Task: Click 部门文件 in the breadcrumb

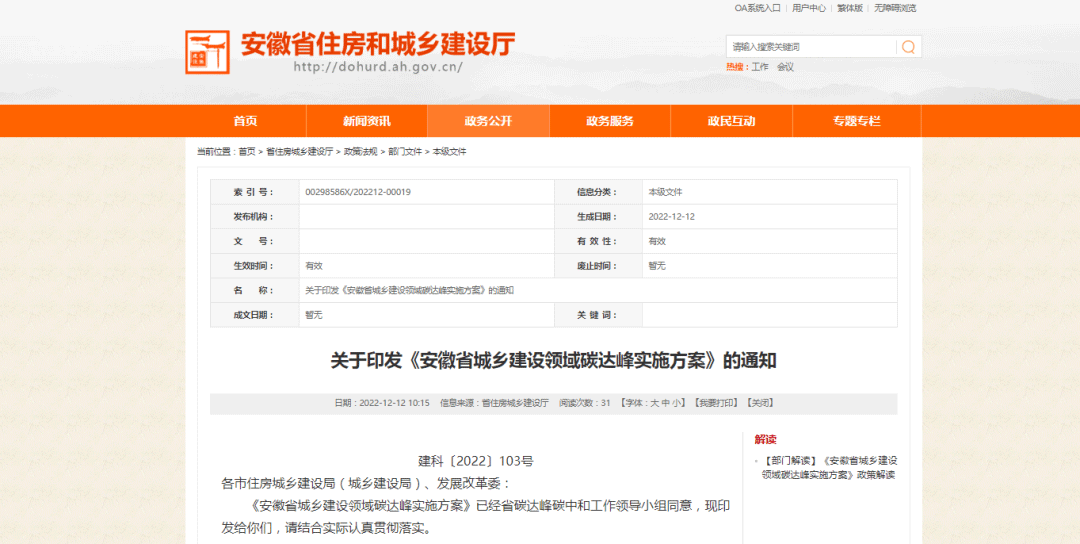Action: point(405,152)
